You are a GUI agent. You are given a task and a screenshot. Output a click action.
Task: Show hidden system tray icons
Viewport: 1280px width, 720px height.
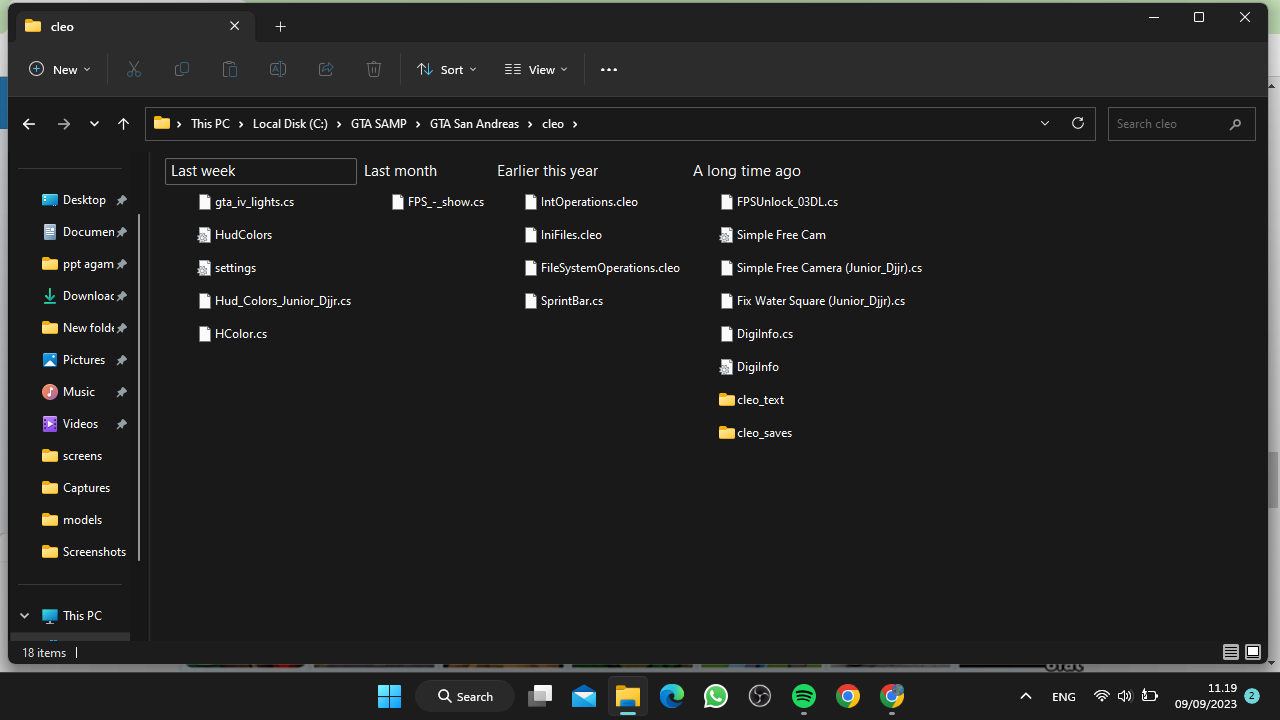pyautogui.click(x=1025, y=696)
